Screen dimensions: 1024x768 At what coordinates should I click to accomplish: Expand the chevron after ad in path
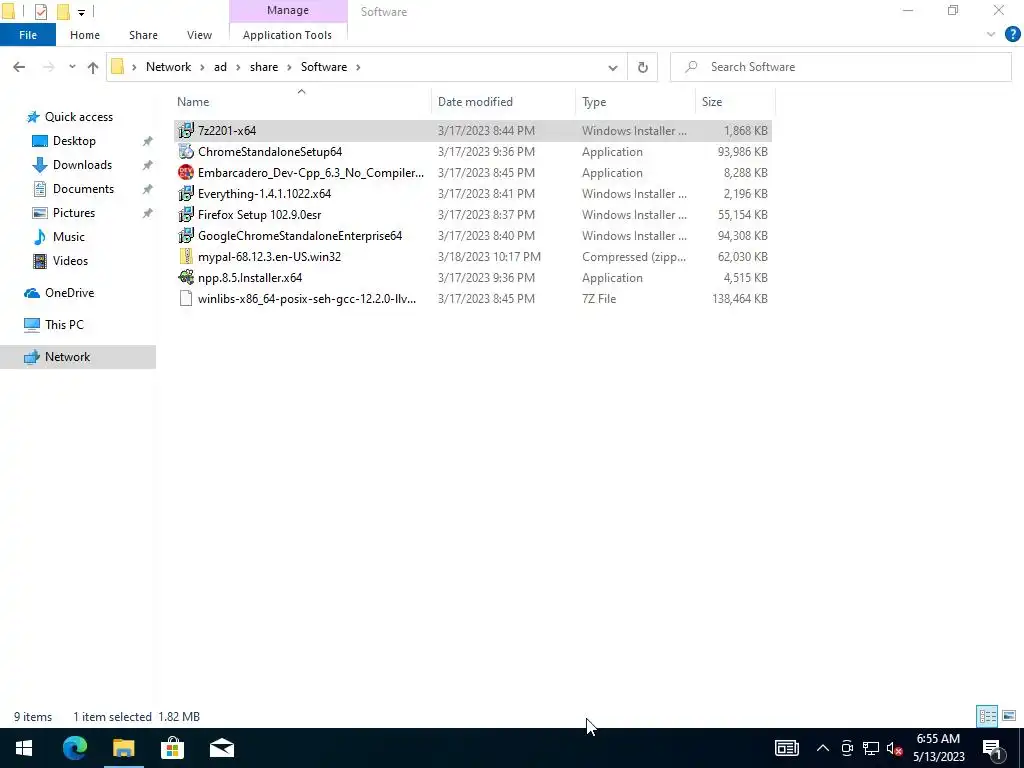coord(238,67)
